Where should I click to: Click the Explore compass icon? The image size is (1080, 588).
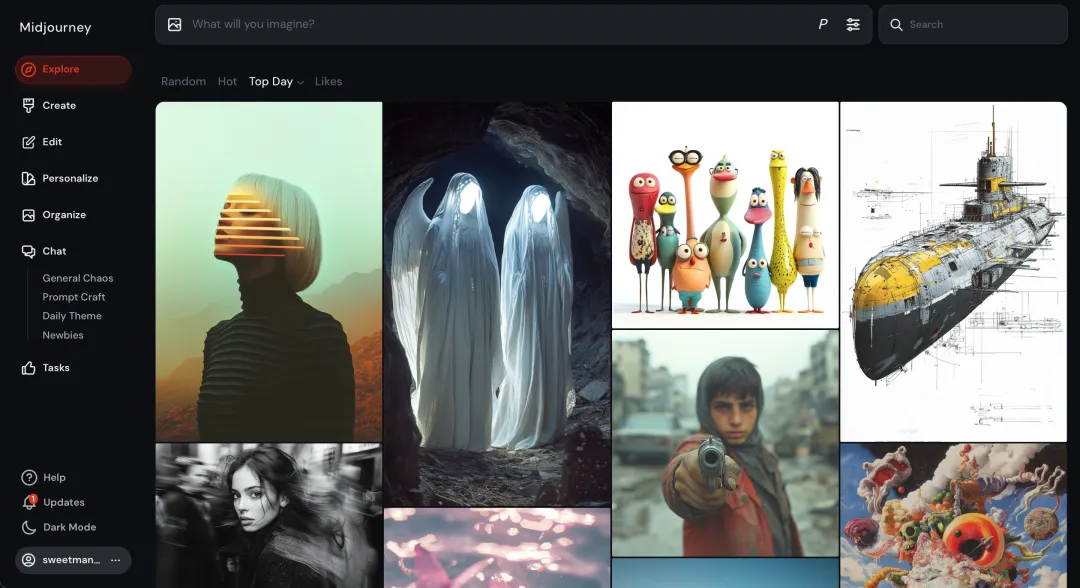(x=29, y=70)
